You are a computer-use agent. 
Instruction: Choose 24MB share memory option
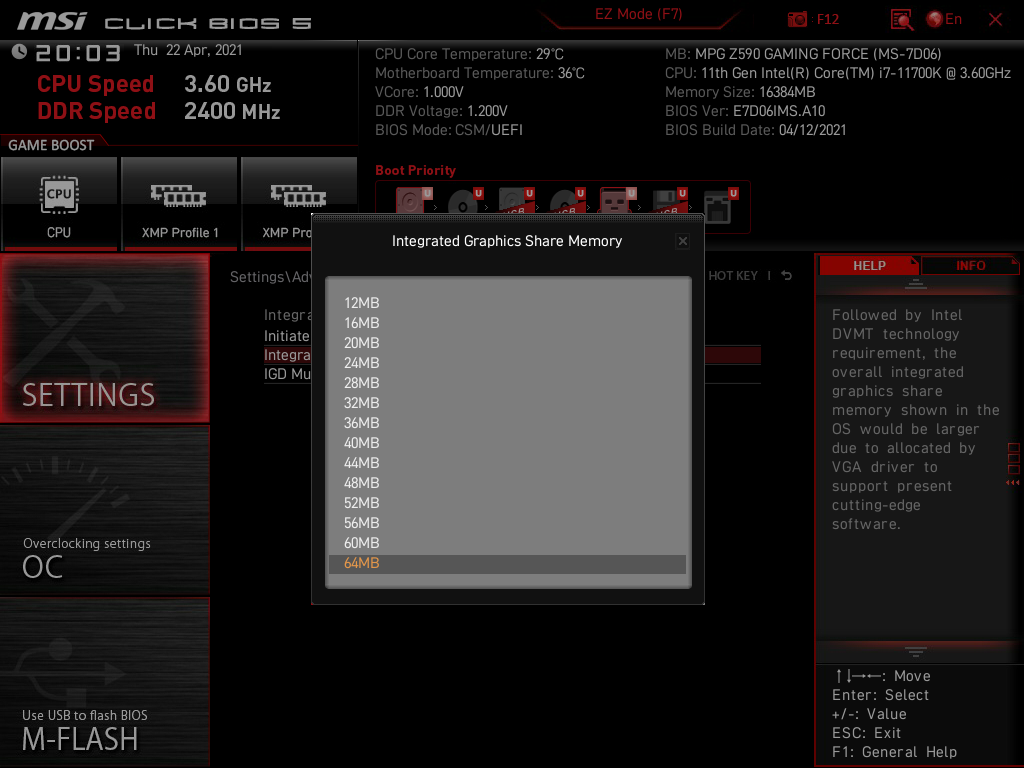pyautogui.click(x=507, y=362)
